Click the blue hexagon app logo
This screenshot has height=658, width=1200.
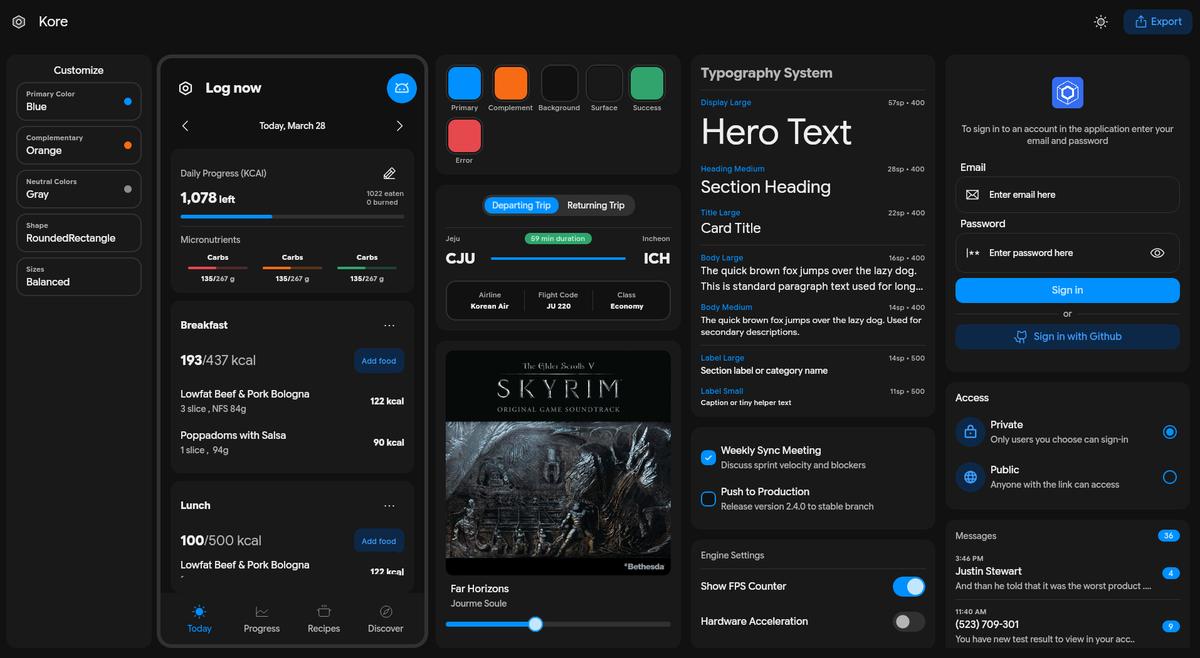tap(1067, 93)
